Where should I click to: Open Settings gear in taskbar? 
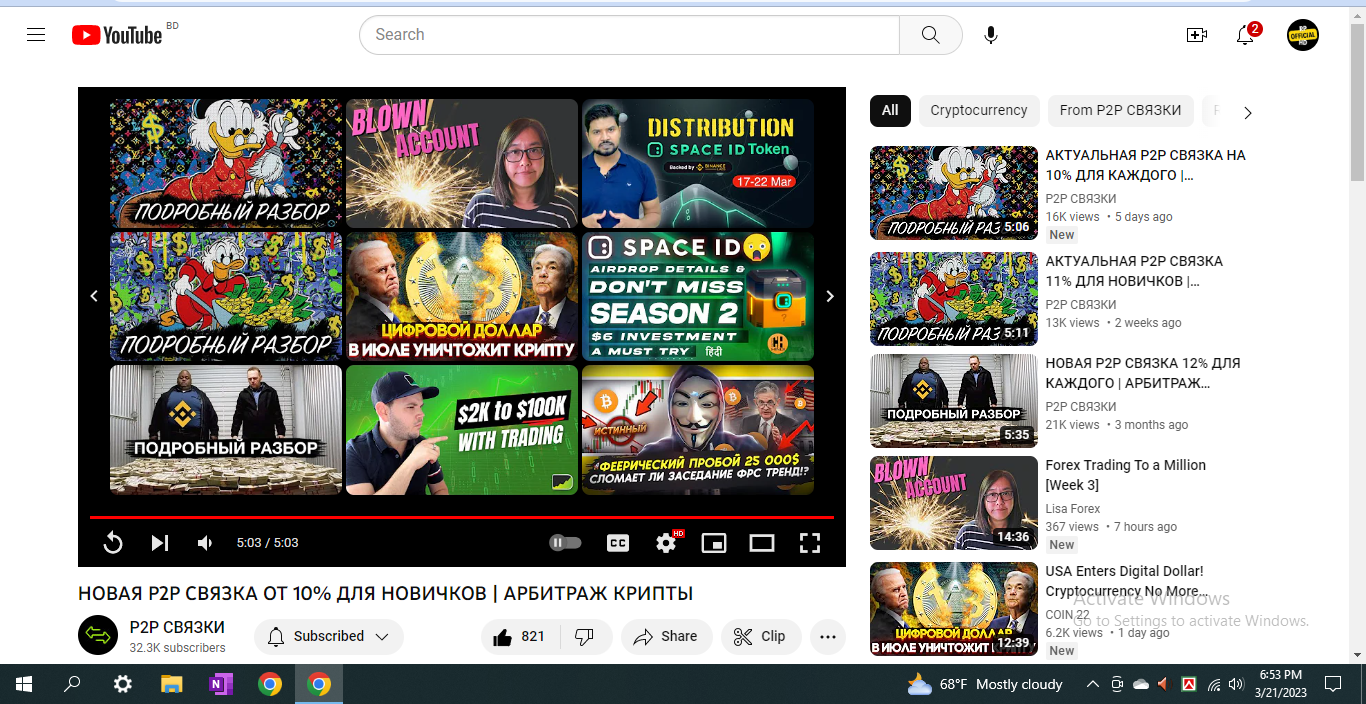click(122, 685)
